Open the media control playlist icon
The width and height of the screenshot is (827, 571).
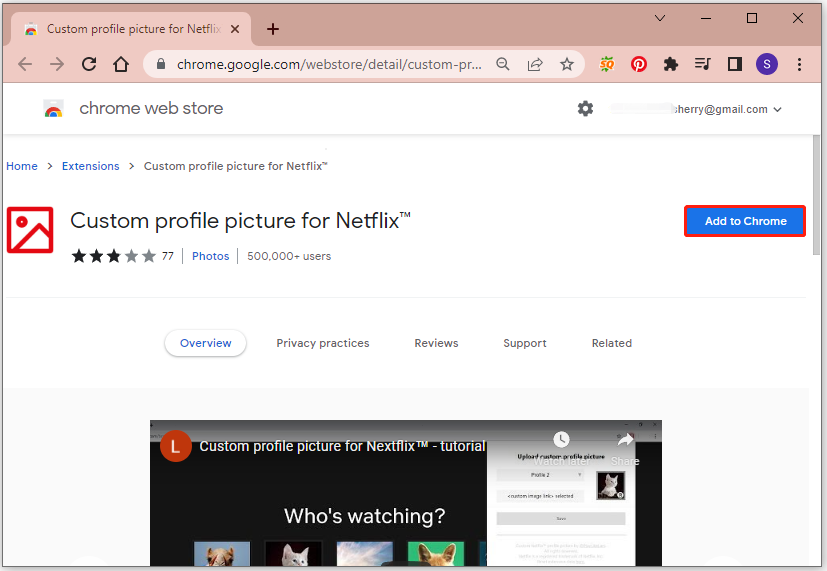click(703, 64)
